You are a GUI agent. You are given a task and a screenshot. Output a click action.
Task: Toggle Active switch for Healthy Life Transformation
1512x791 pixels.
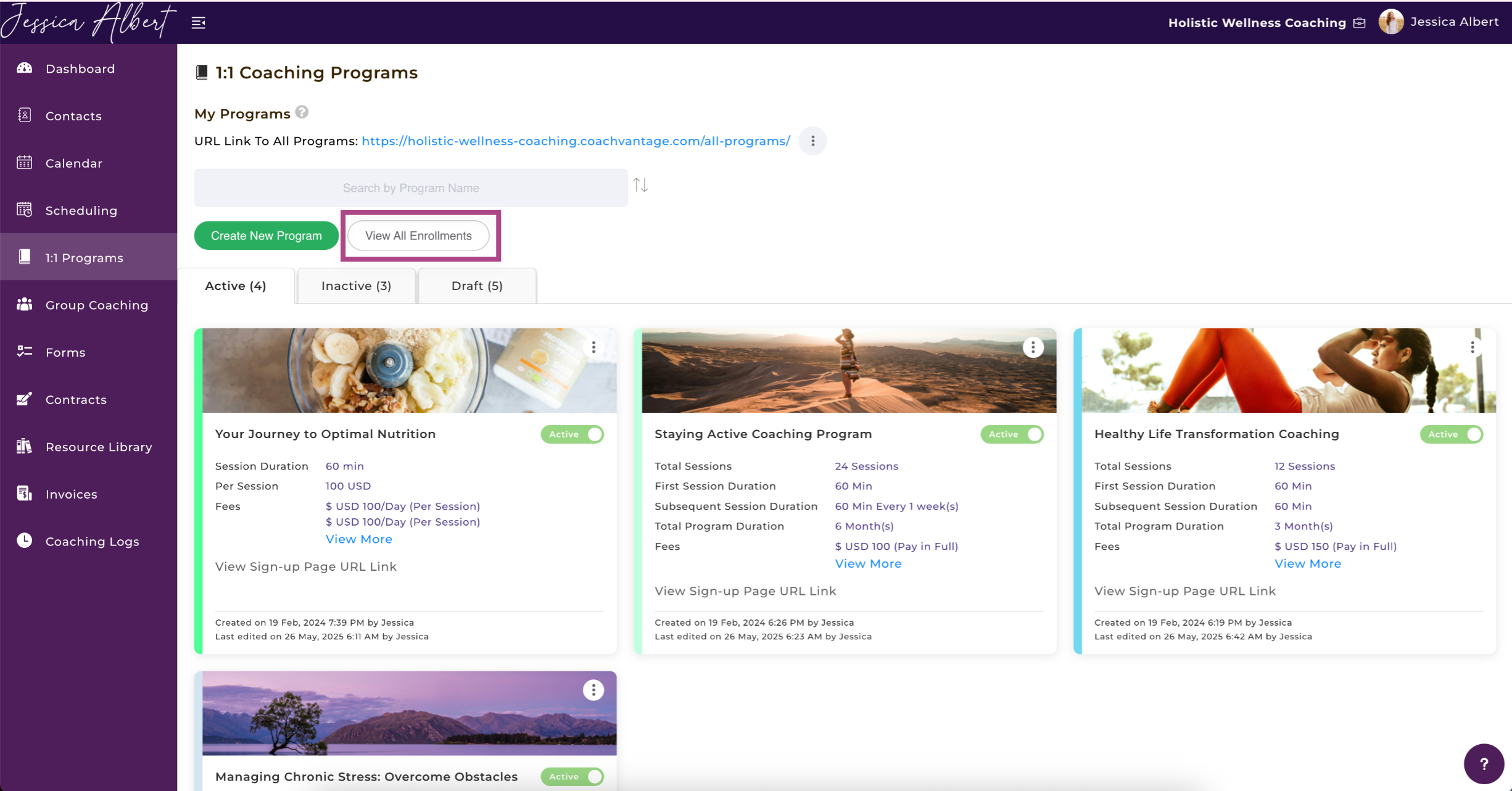click(x=1452, y=434)
